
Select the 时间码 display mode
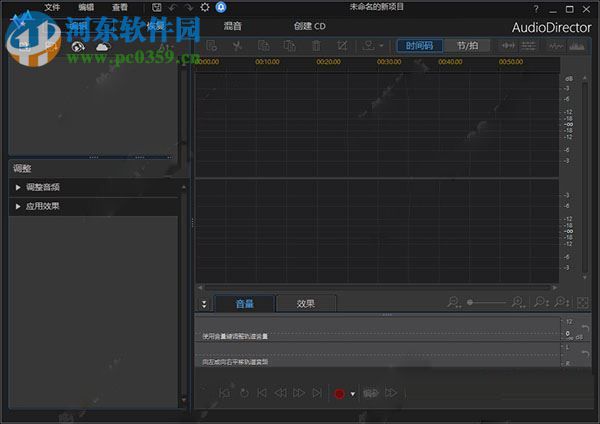point(419,46)
